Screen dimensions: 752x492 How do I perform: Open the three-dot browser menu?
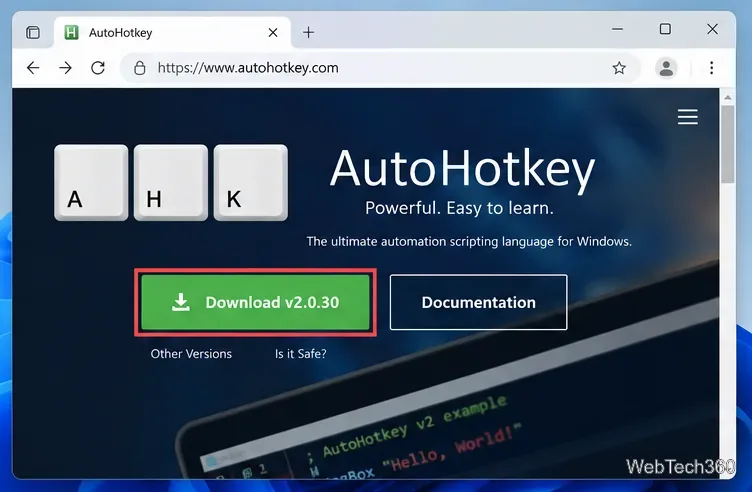(712, 68)
